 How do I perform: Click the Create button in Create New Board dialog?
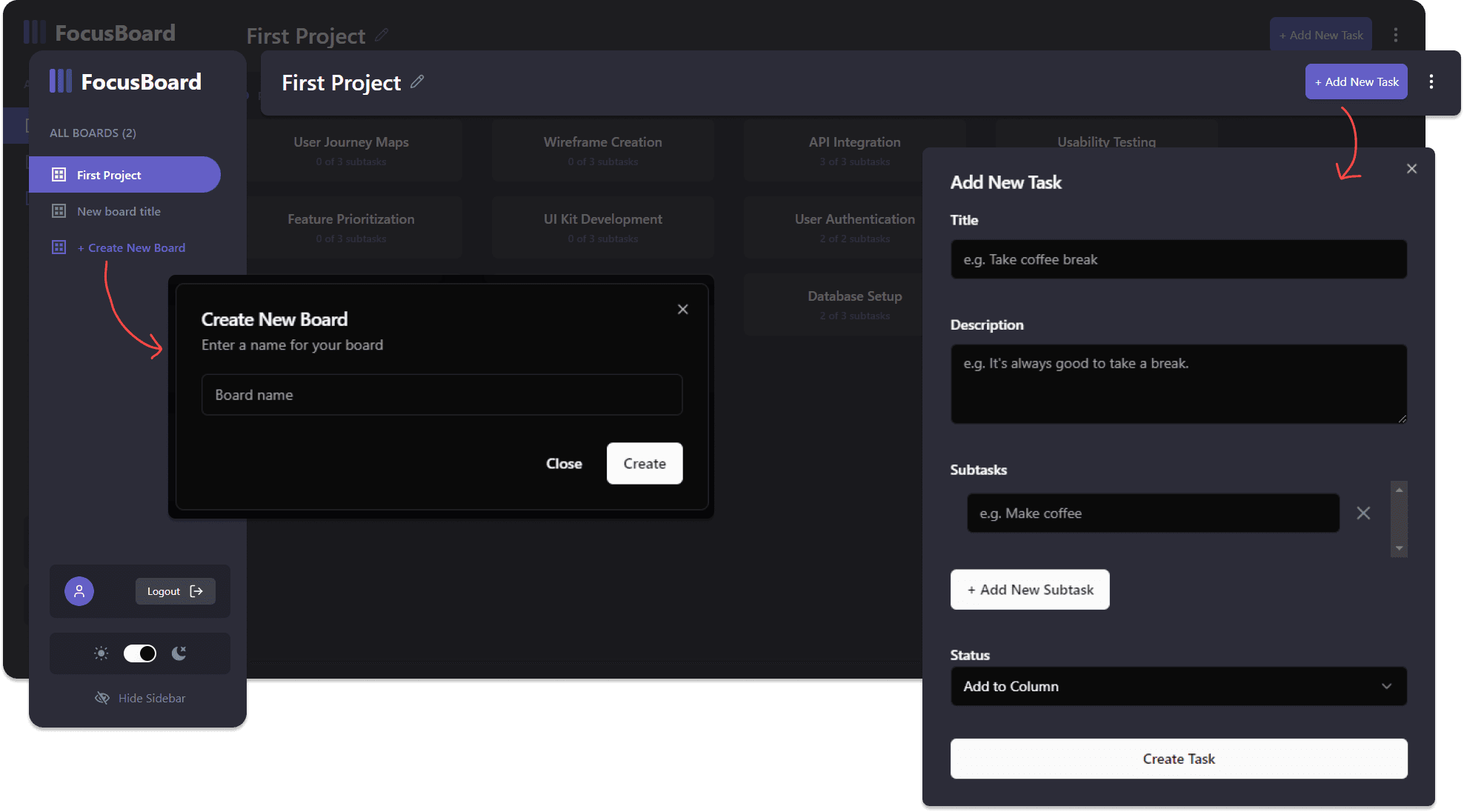point(644,463)
